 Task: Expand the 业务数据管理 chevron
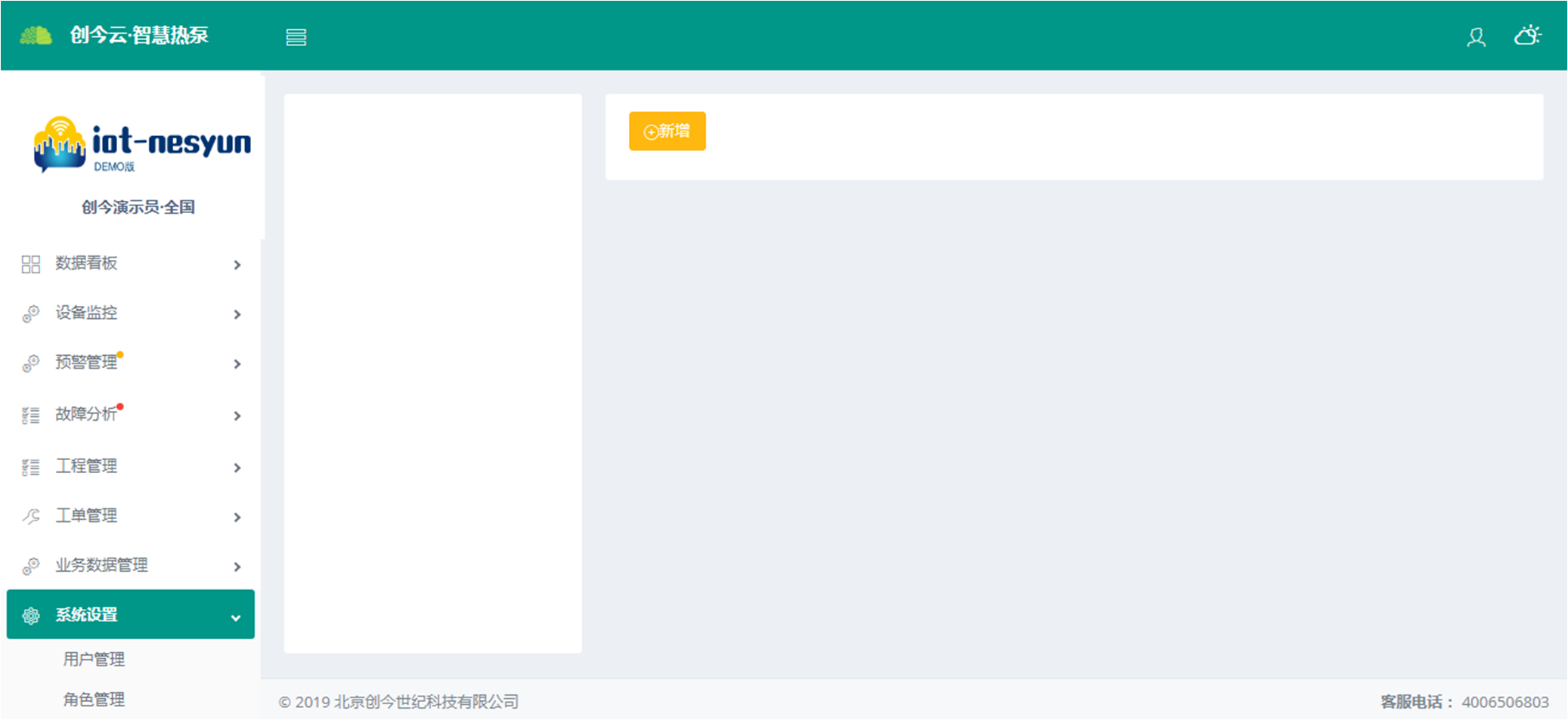(x=237, y=567)
